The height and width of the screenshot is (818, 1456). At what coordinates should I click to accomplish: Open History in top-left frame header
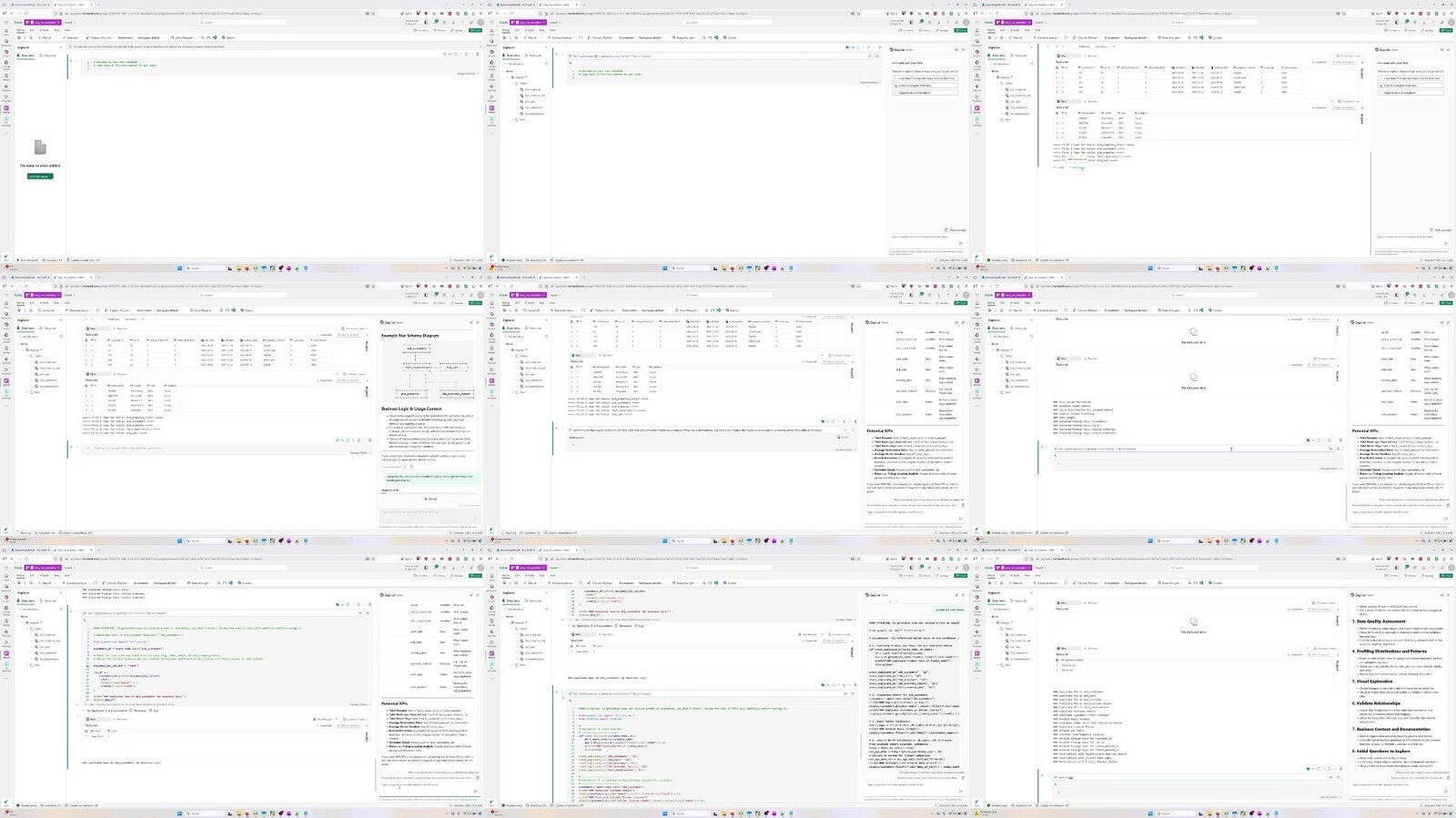[x=441, y=30]
